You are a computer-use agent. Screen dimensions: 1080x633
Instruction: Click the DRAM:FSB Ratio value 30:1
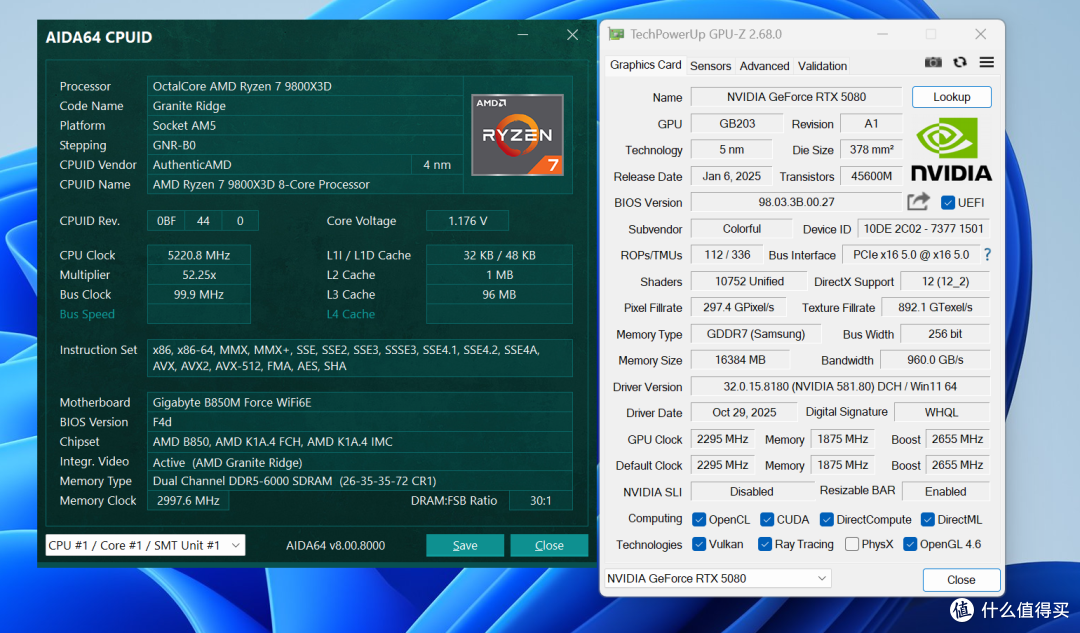(x=541, y=501)
